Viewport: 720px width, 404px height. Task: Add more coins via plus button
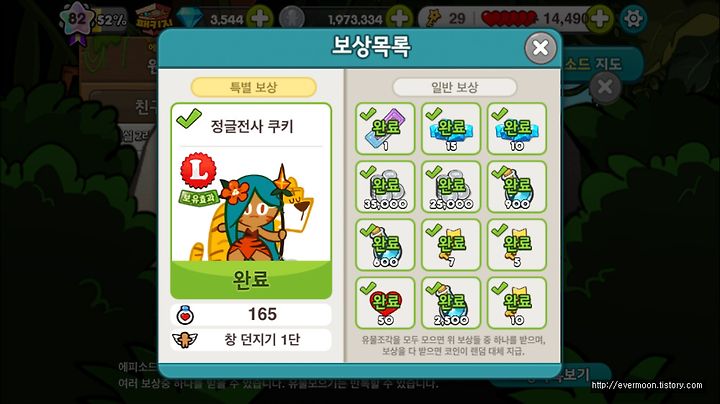[x=399, y=19]
